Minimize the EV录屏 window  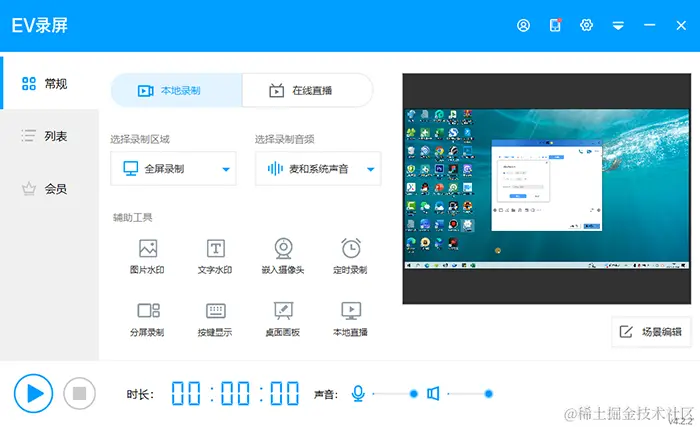[650, 25]
